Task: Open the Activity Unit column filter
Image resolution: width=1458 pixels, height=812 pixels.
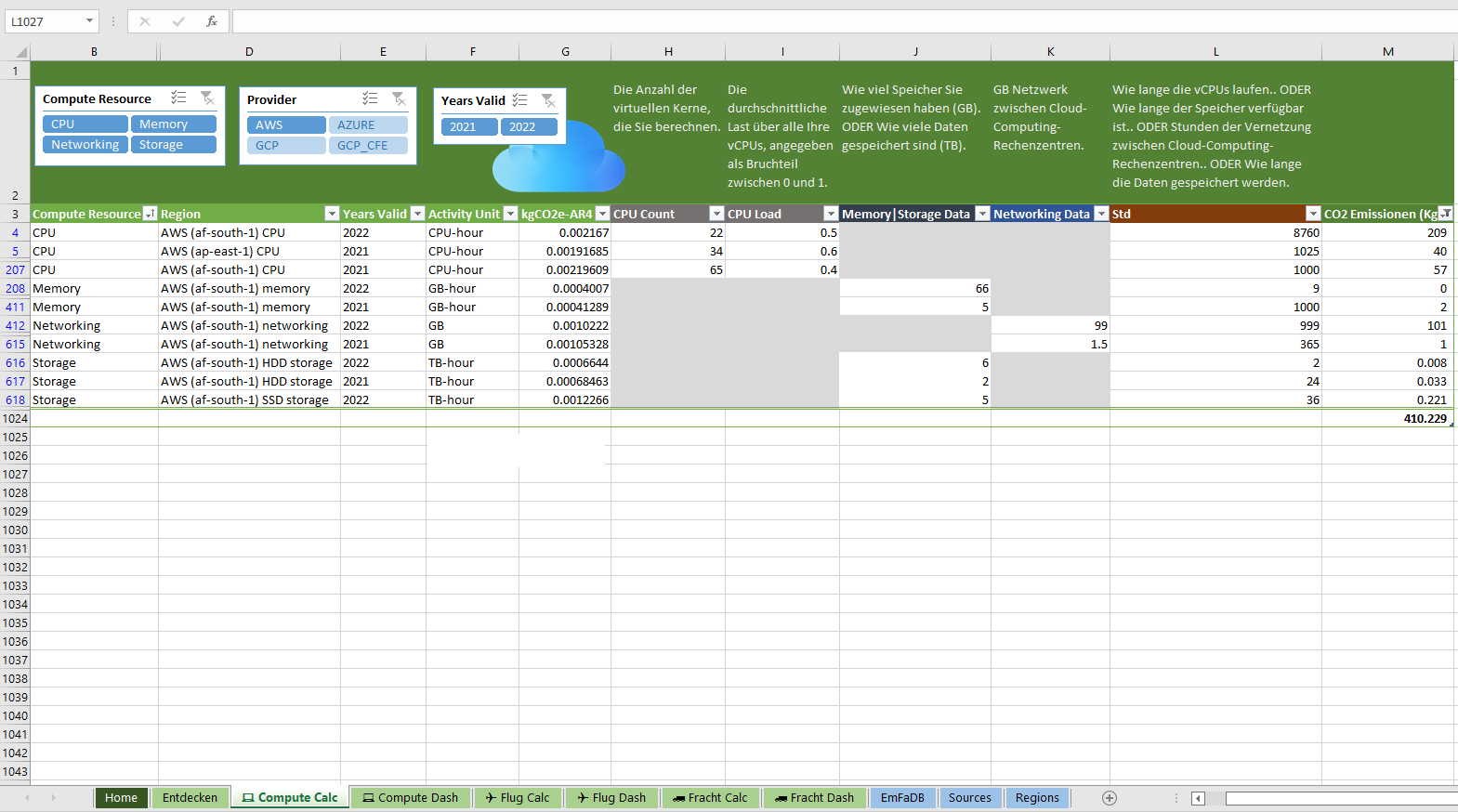Action: (510, 214)
